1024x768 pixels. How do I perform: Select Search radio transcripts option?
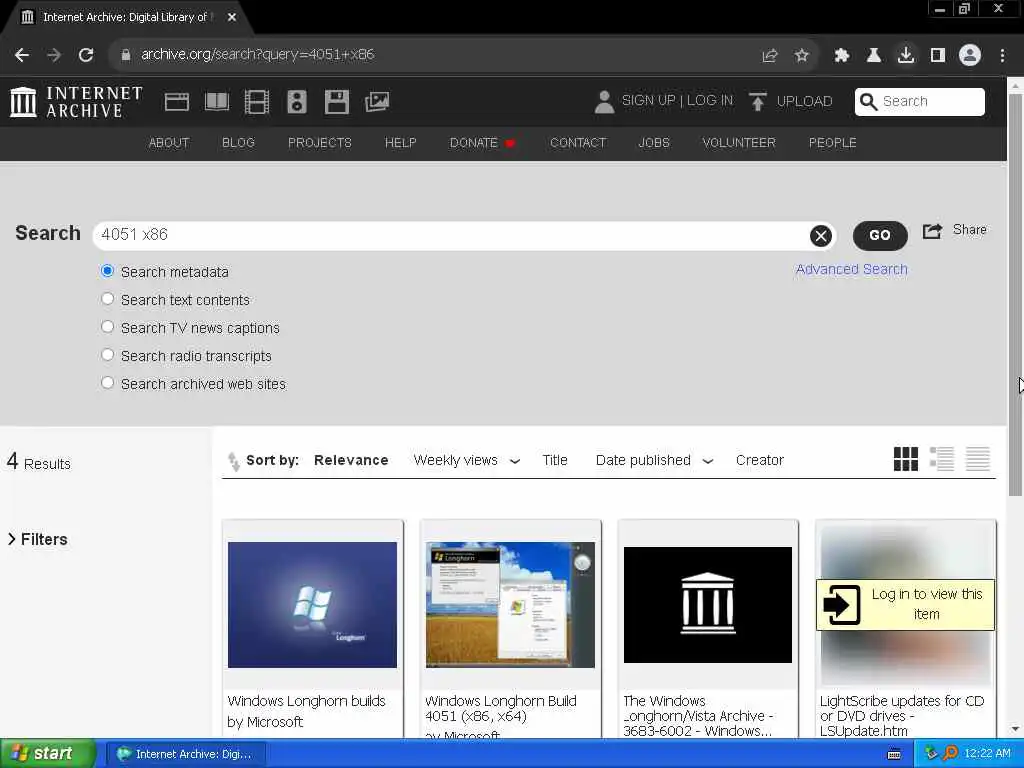coord(108,355)
